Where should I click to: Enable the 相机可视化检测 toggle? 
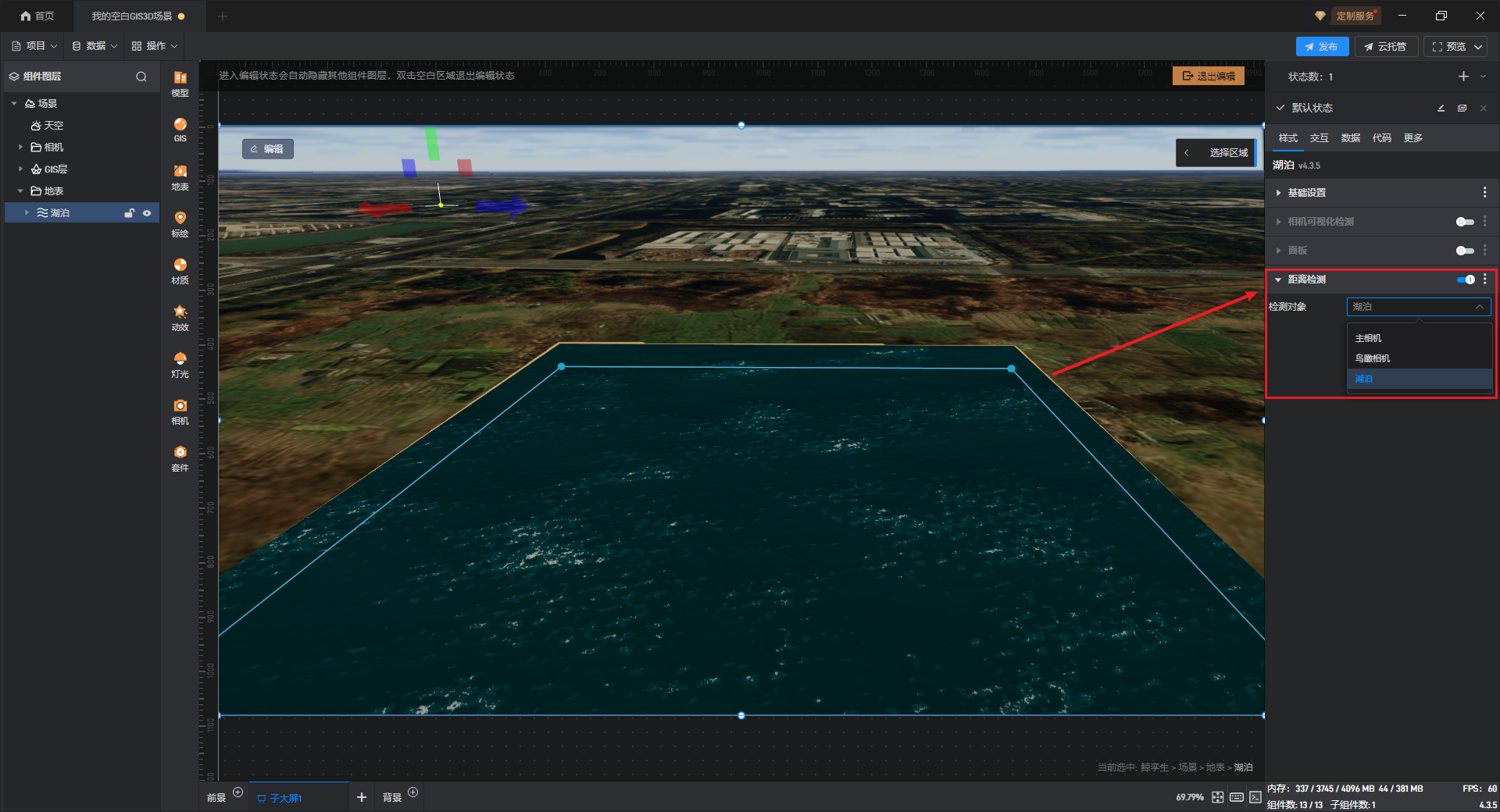tap(1465, 222)
